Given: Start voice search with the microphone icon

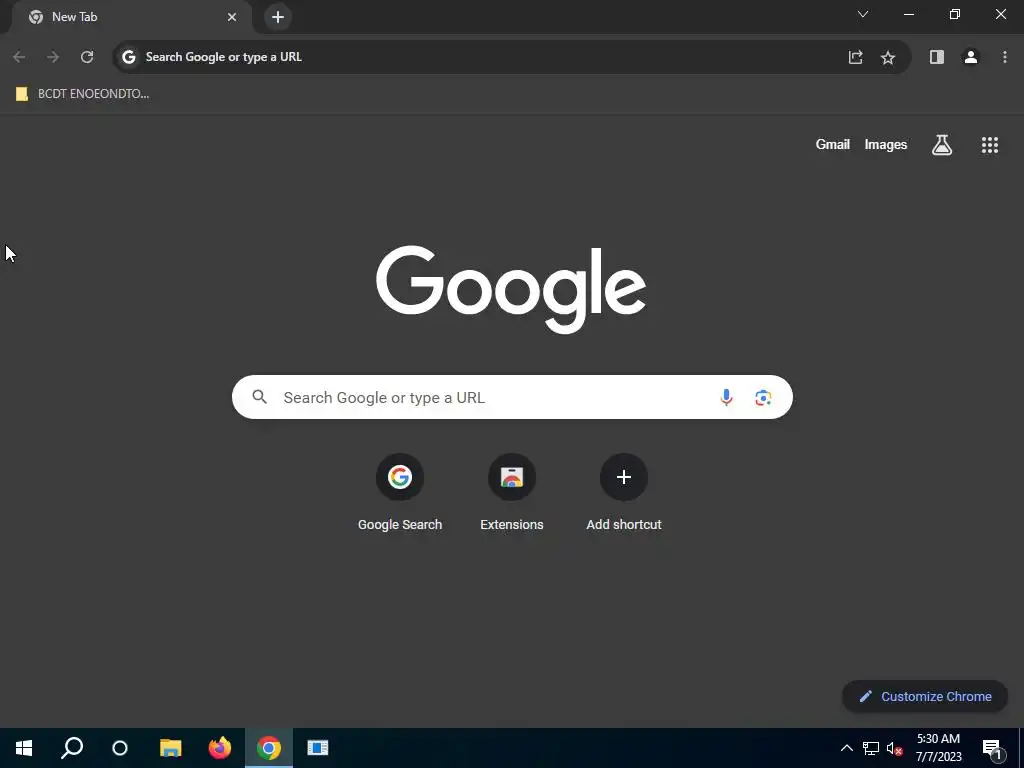Looking at the screenshot, I should (x=726, y=397).
